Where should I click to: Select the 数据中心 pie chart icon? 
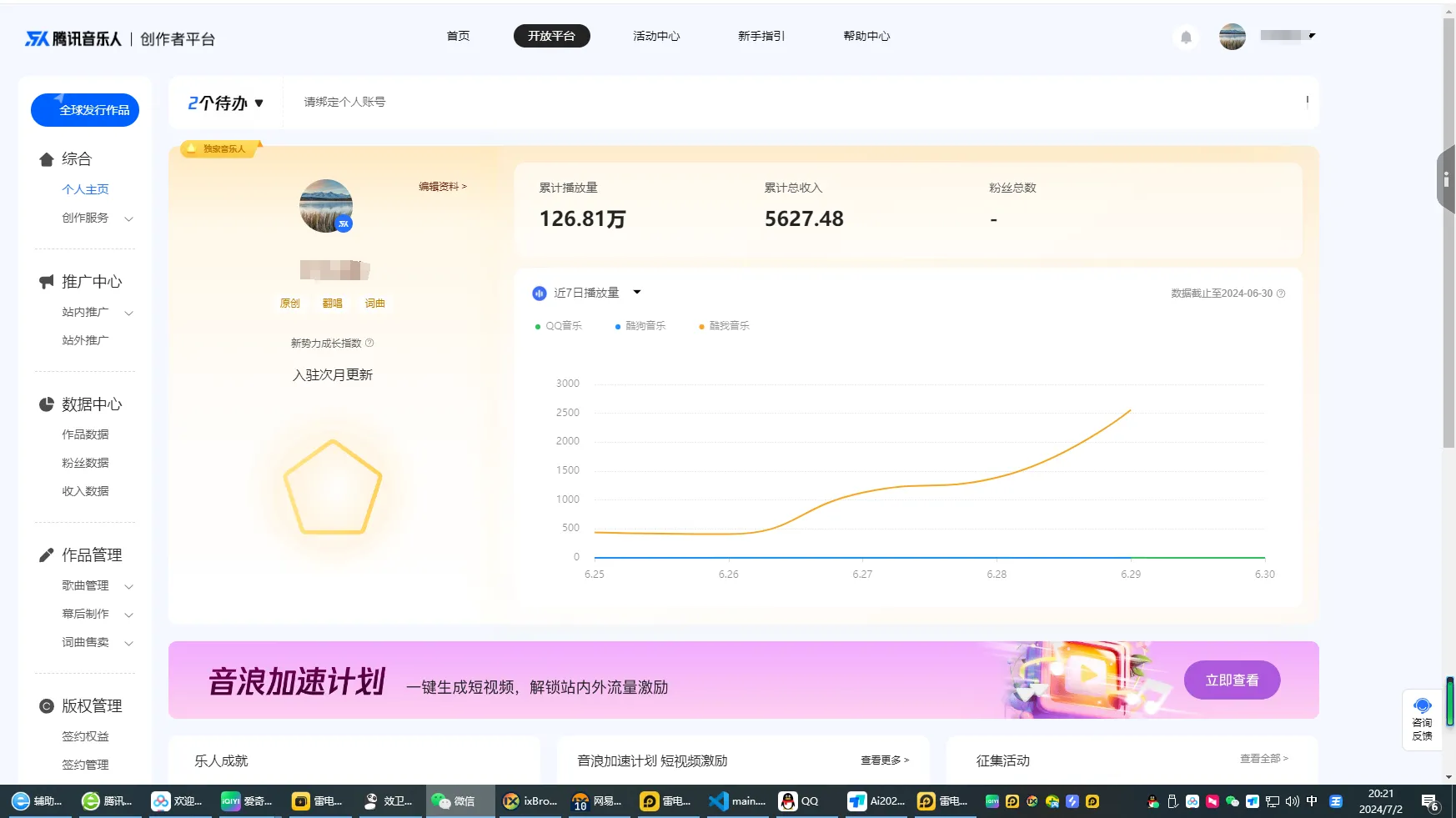click(46, 404)
